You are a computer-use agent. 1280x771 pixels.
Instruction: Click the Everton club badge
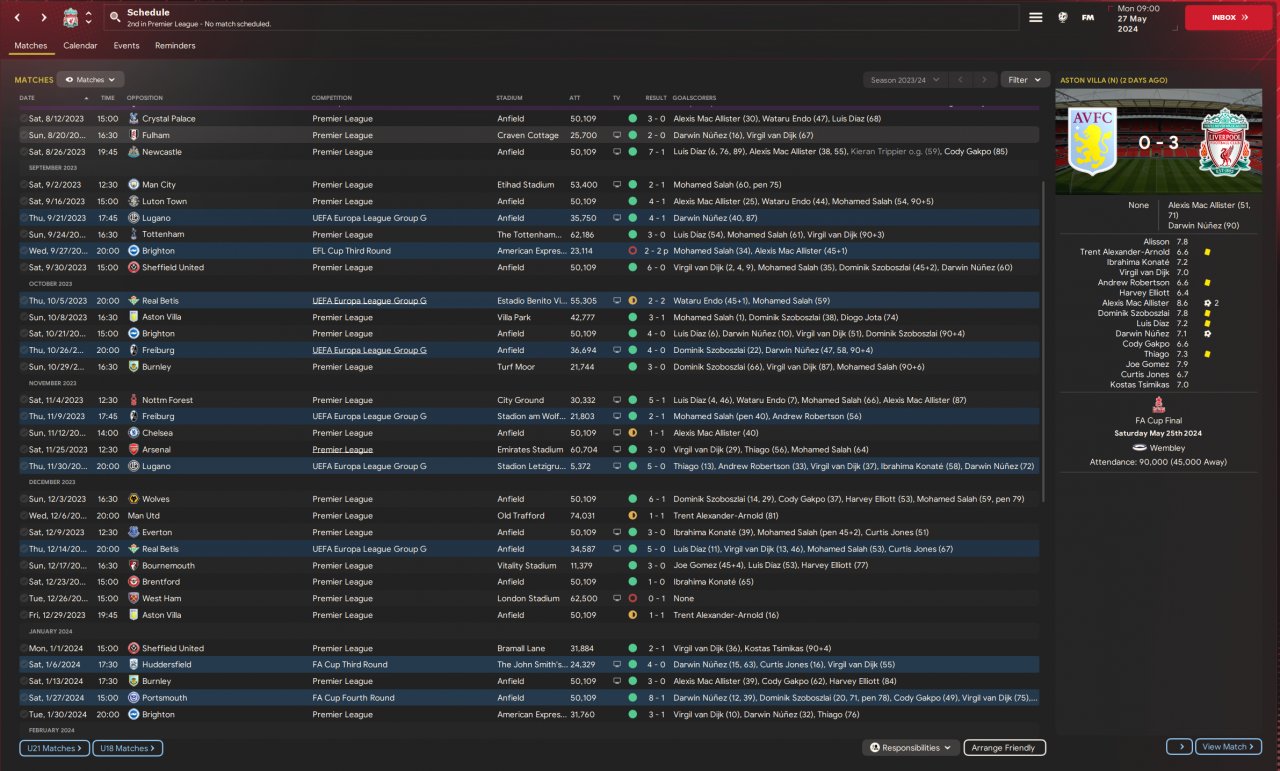pos(133,532)
